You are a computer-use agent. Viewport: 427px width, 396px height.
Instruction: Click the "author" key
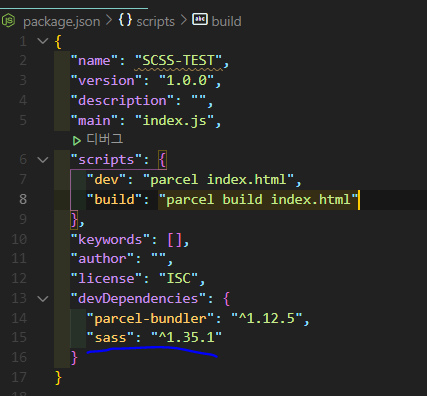(x=102, y=259)
